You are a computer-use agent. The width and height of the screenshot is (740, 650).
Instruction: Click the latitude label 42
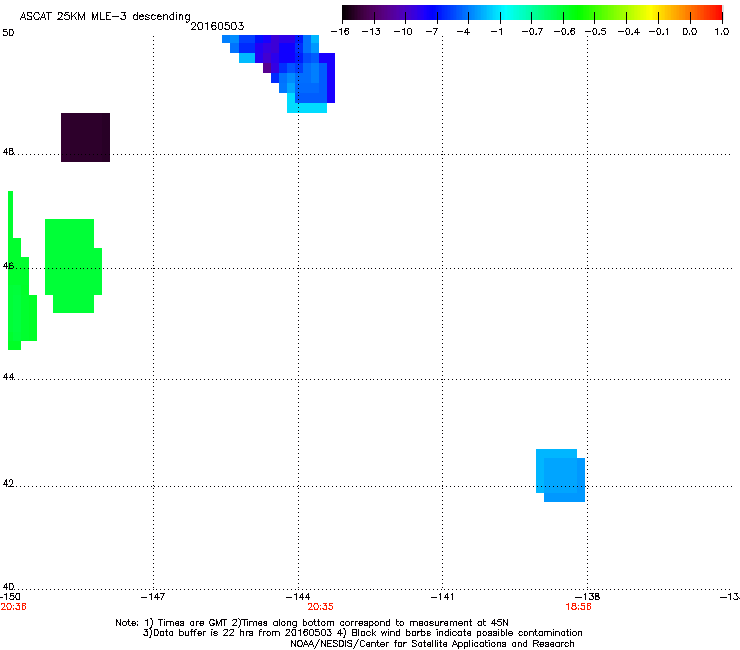(8, 483)
